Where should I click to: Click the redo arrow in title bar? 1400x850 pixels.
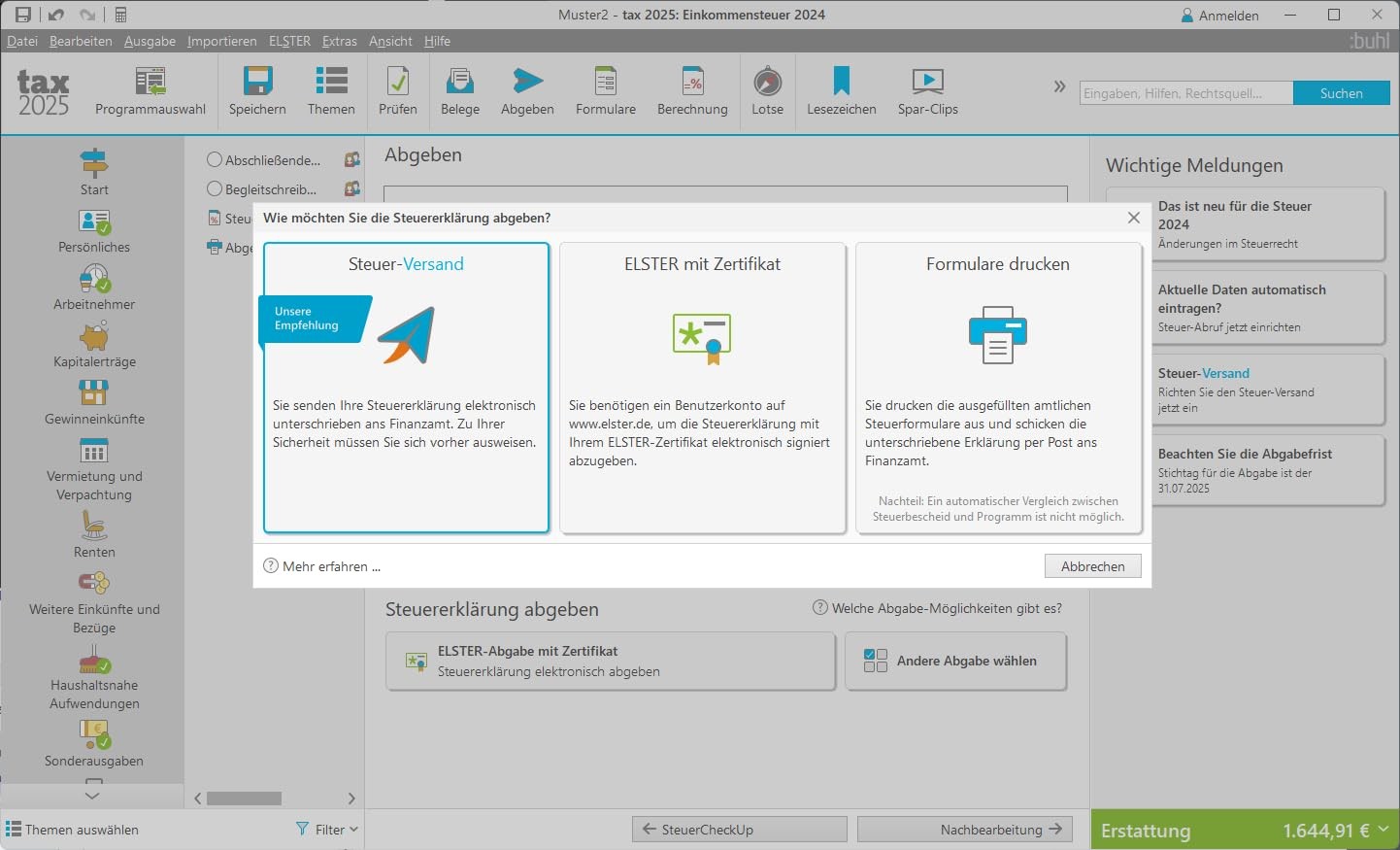(x=87, y=15)
